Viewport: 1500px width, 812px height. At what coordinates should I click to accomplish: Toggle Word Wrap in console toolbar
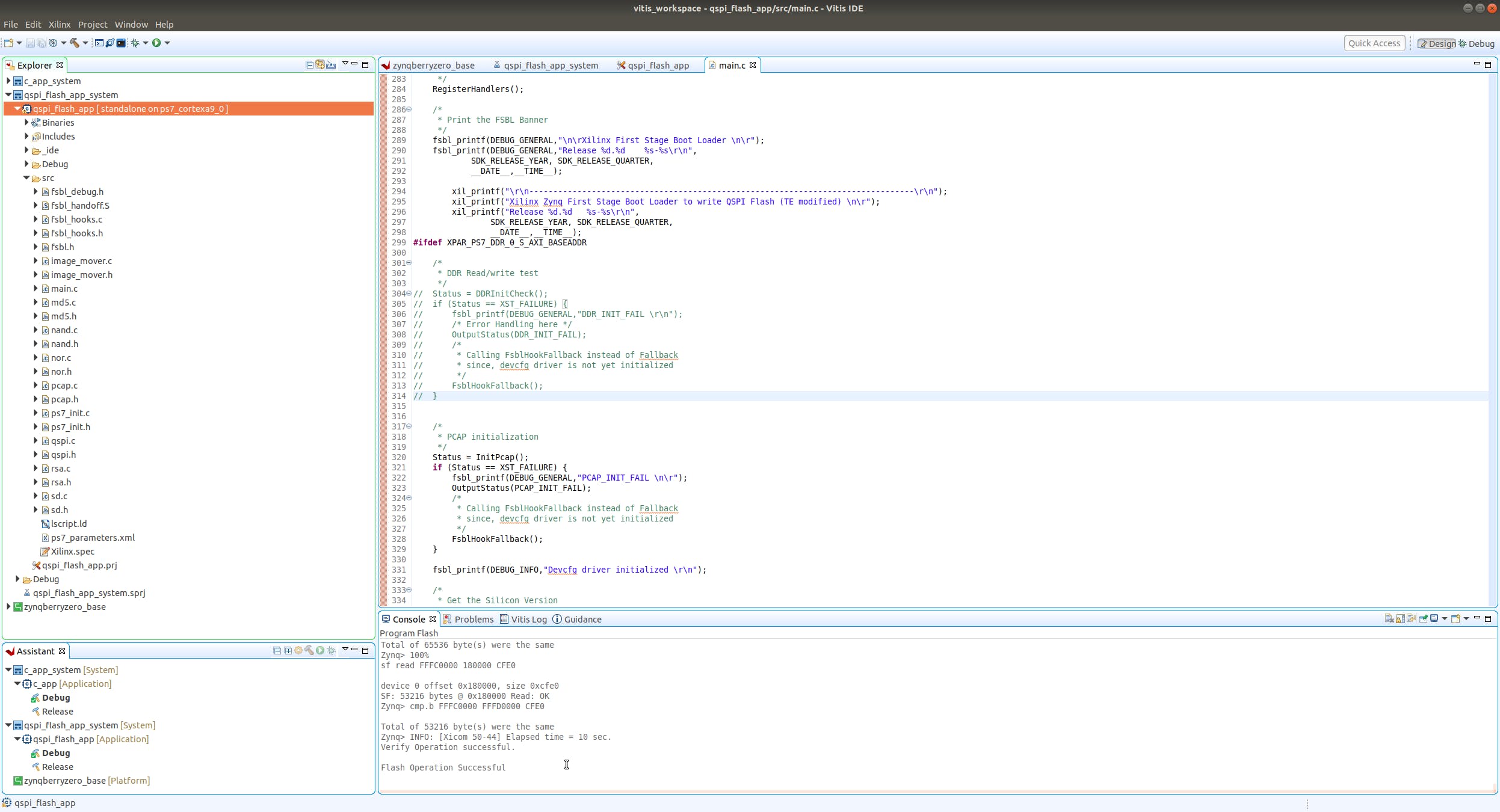[x=1411, y=618]
